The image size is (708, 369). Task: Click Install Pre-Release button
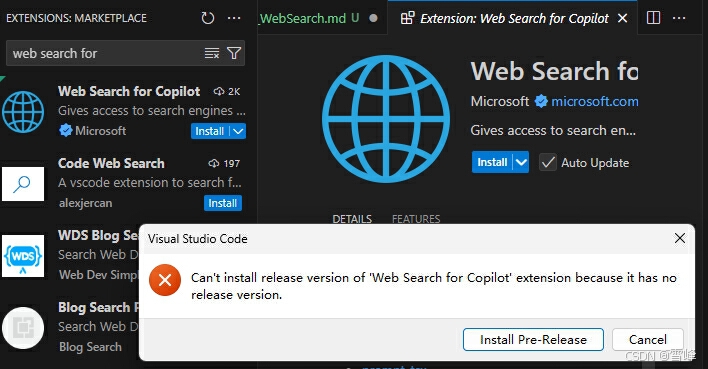point(533,340)
